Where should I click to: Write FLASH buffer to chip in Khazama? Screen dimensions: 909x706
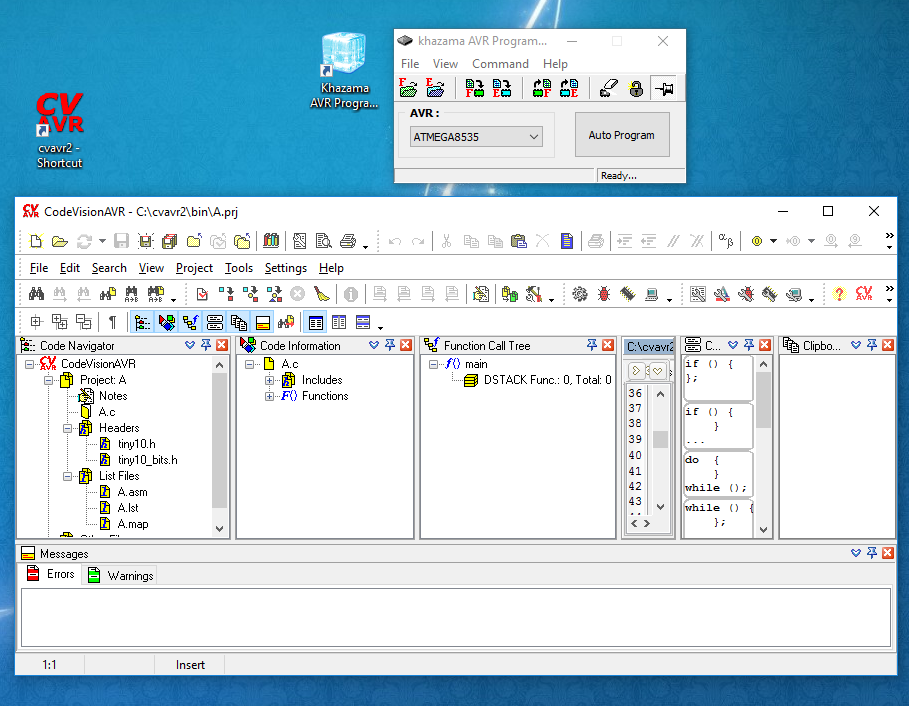(475, 88)
